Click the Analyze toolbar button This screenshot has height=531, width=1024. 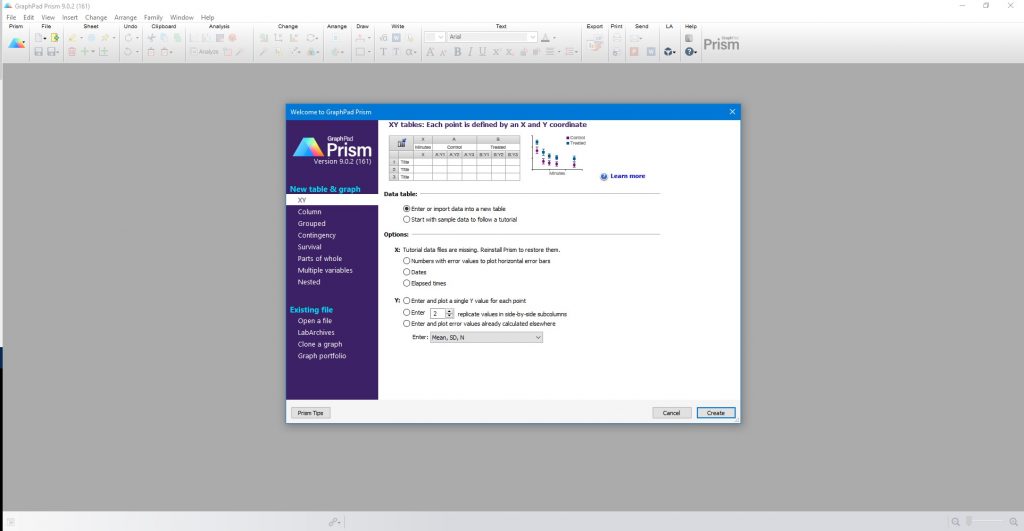(x=204, y=52)
